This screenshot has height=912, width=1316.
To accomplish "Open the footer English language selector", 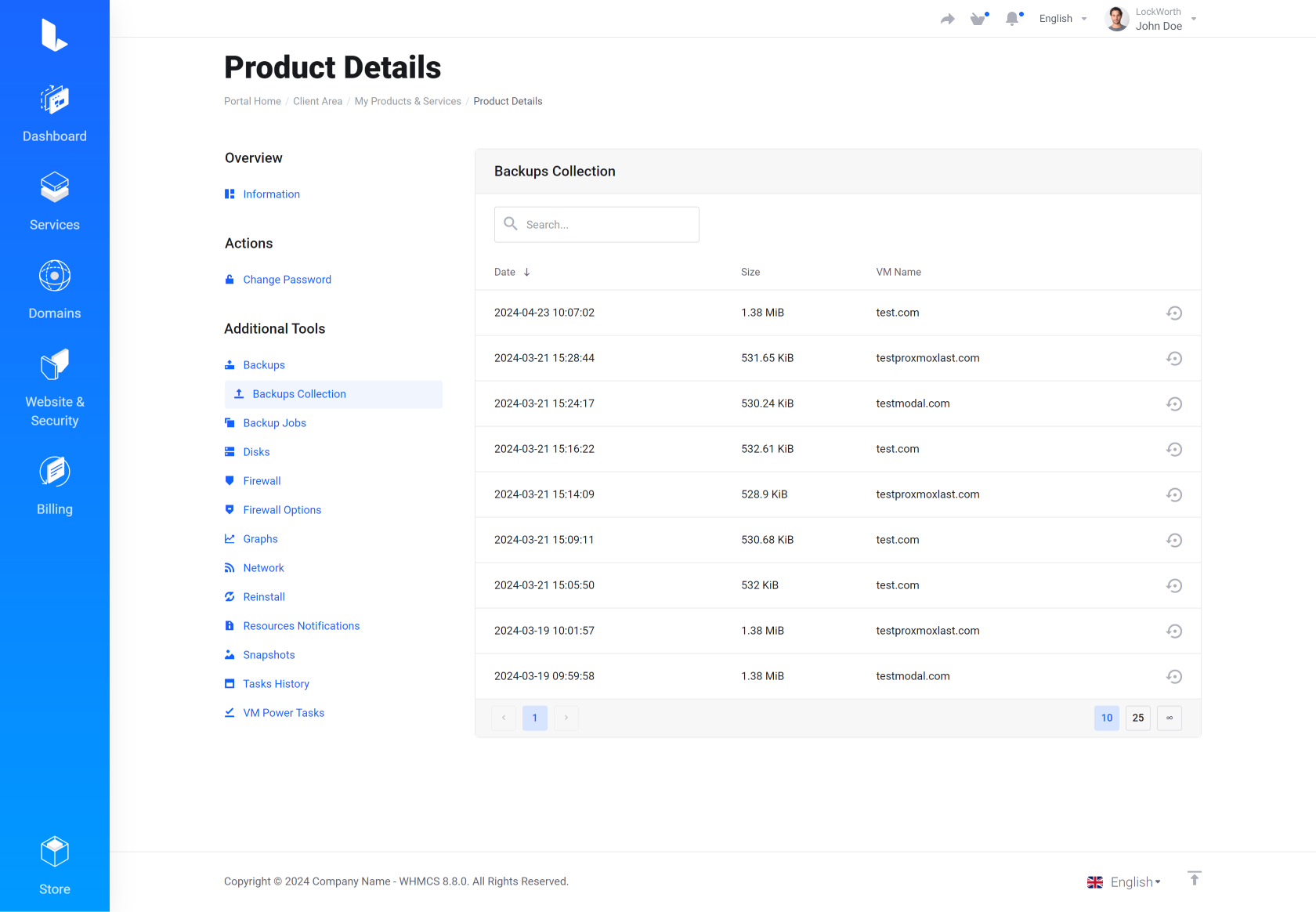I will pos(1136,882).
